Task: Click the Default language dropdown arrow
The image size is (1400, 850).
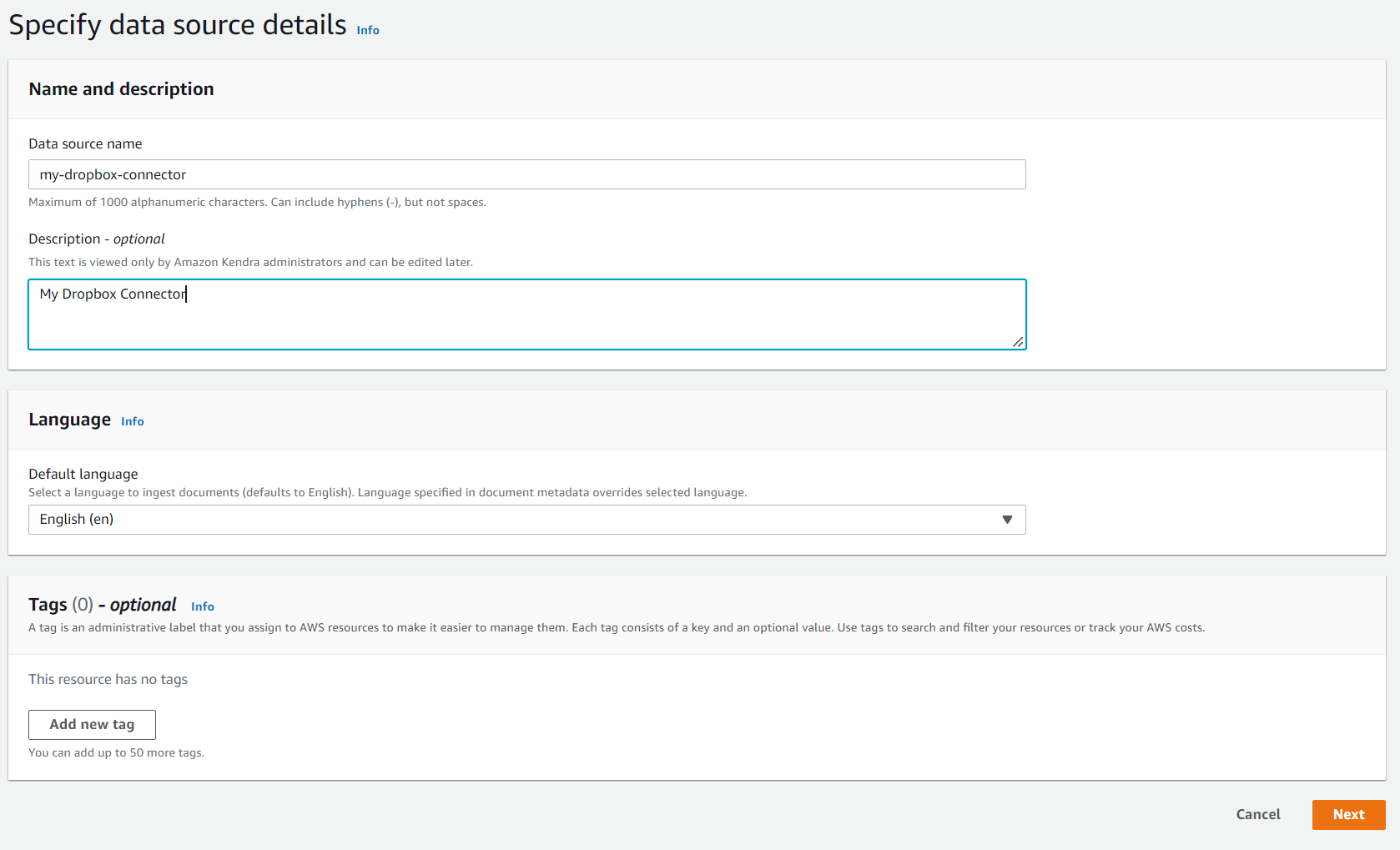Action: [x=1007, y=520]
